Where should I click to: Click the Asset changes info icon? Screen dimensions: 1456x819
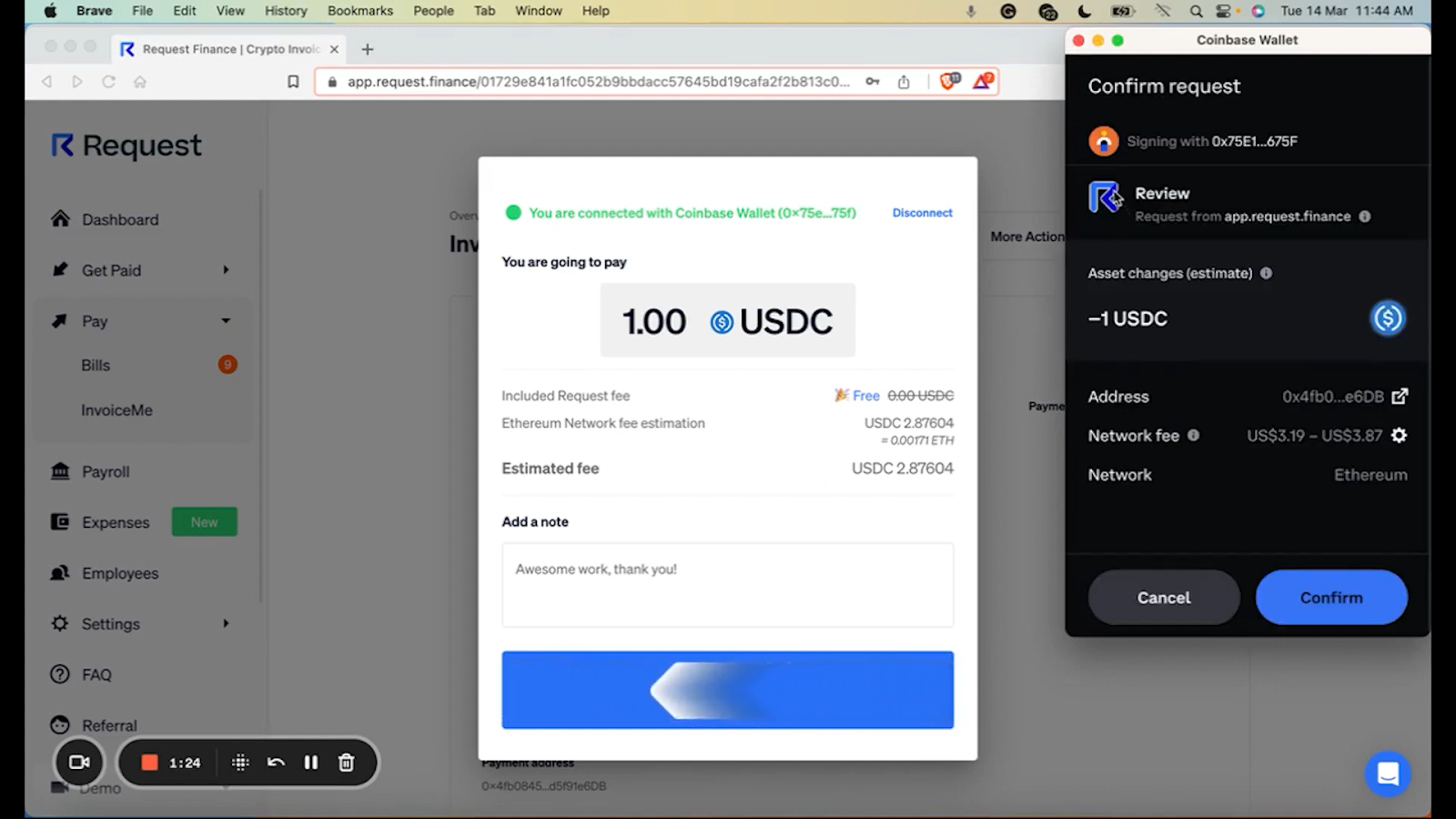(x=1264, y=273)
